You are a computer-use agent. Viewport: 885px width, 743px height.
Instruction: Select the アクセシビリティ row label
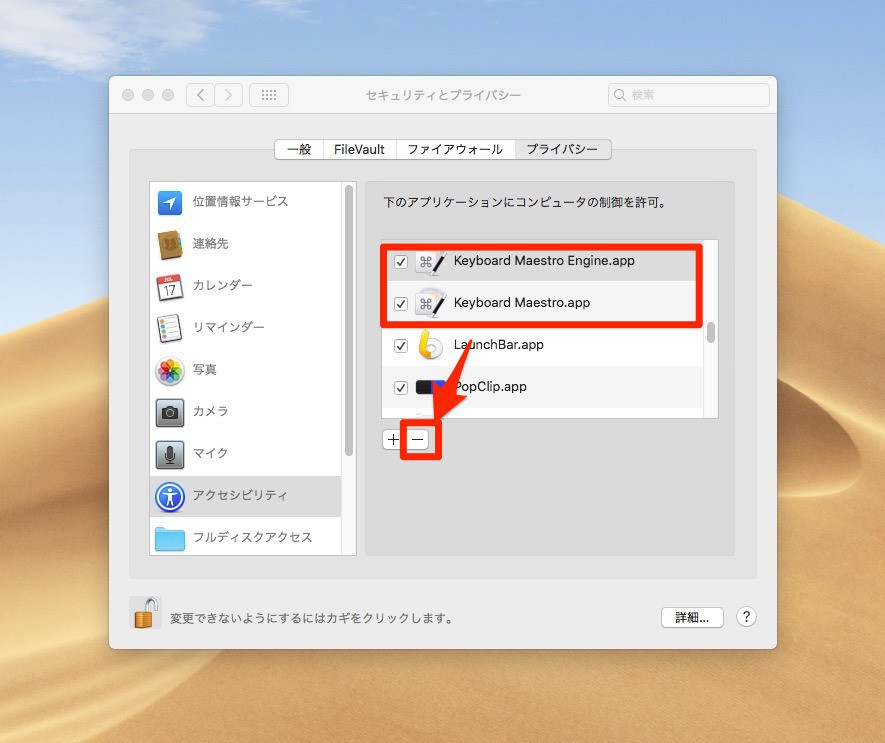click(x=240, y=495)
